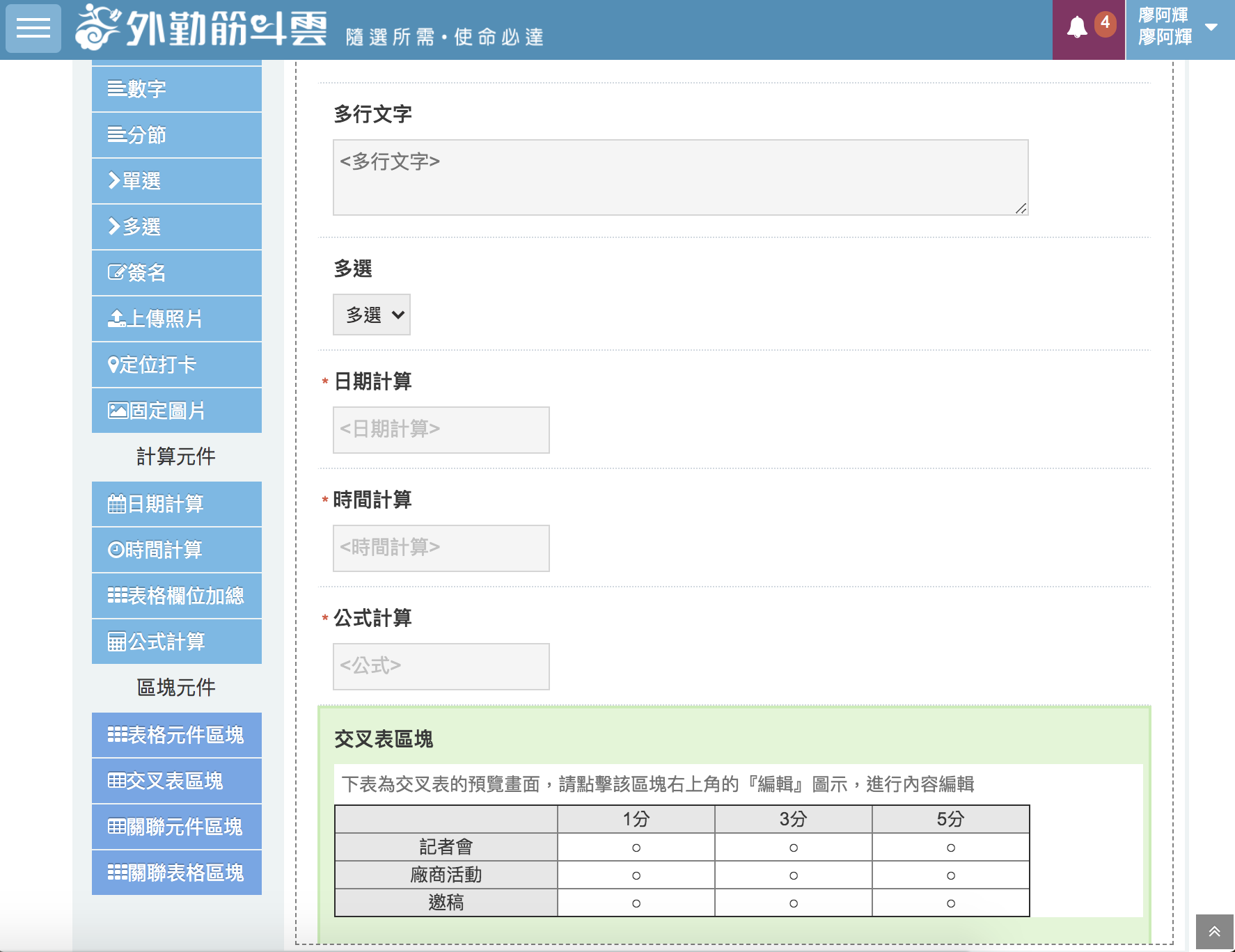This screenshot has width=1235, height=952.
Task: Select 邀稿 radio under 5分 column
Action: 950,903
